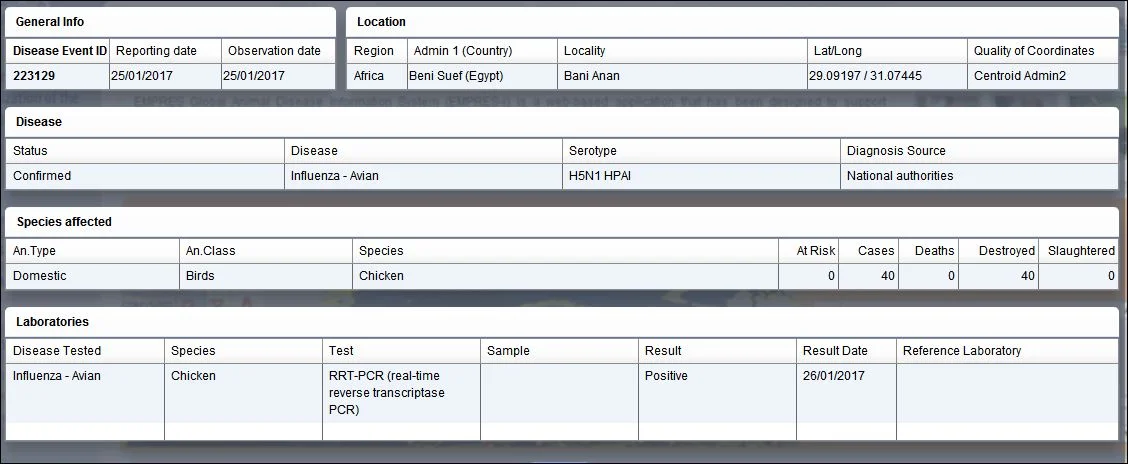Select the Chicken species cell in Species affected
This screenshot has width=1128, height=464.
pyautogui.click(x=565, y=276)
